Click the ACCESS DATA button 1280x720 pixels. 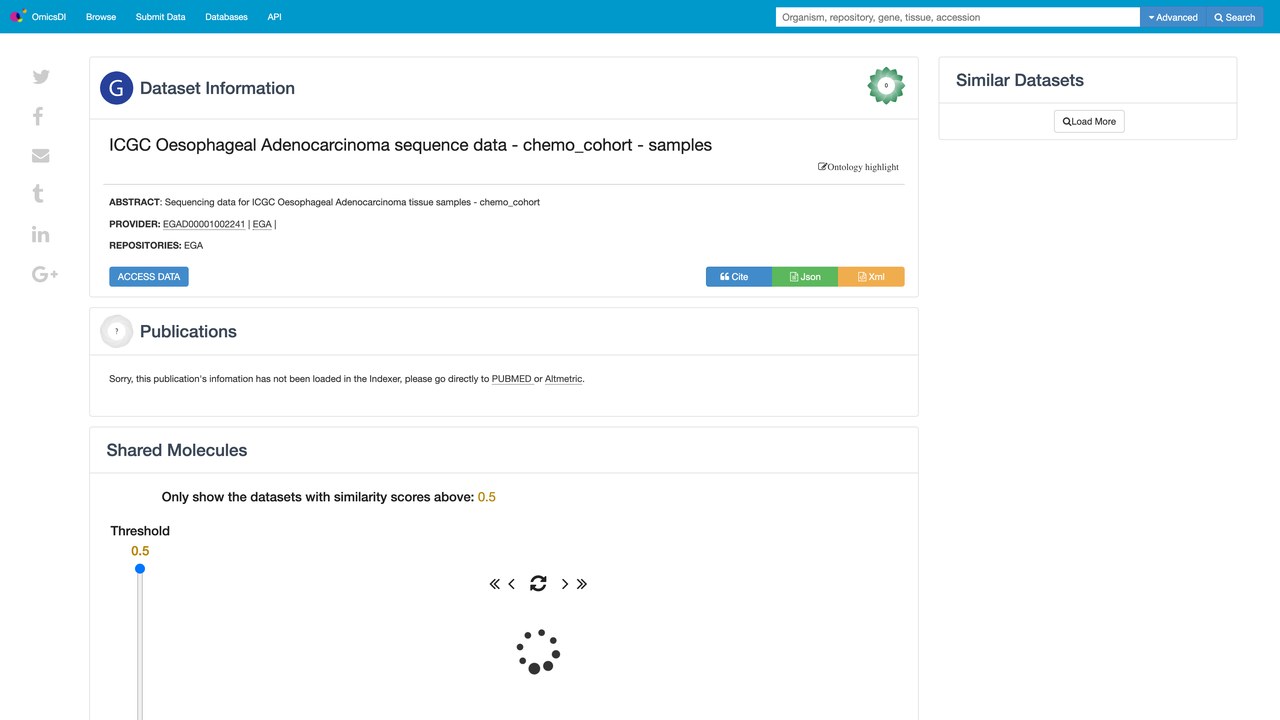tap(149, 276)
